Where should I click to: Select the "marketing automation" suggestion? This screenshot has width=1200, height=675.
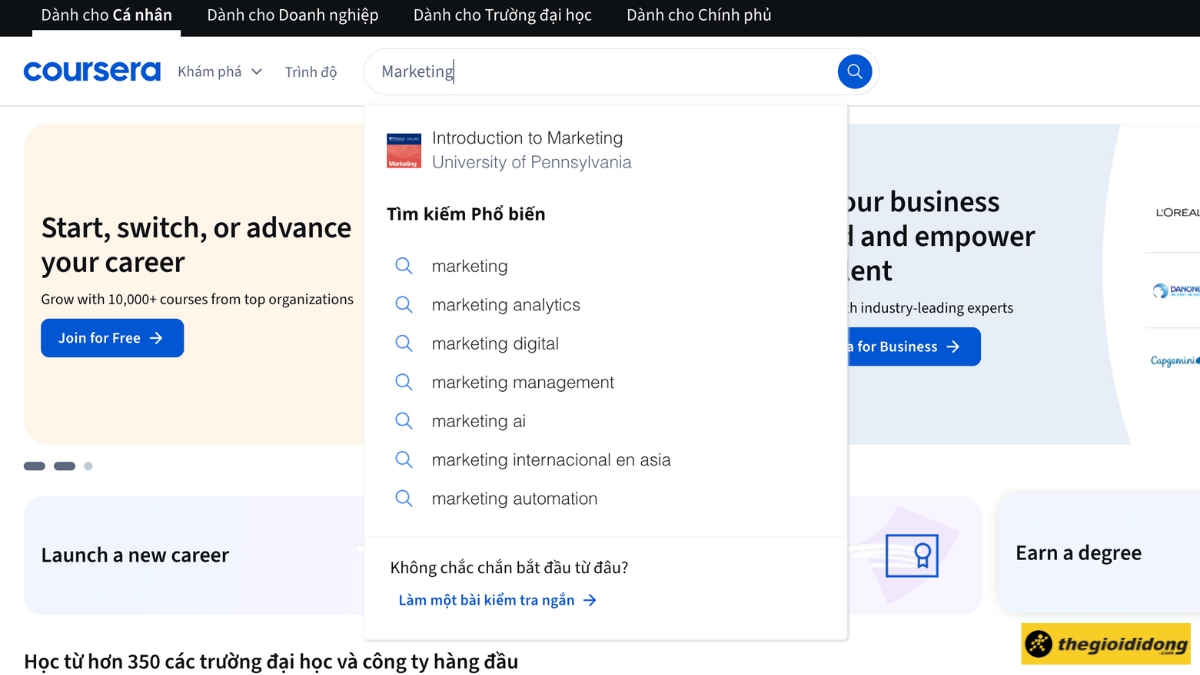[x=514, y=499]
